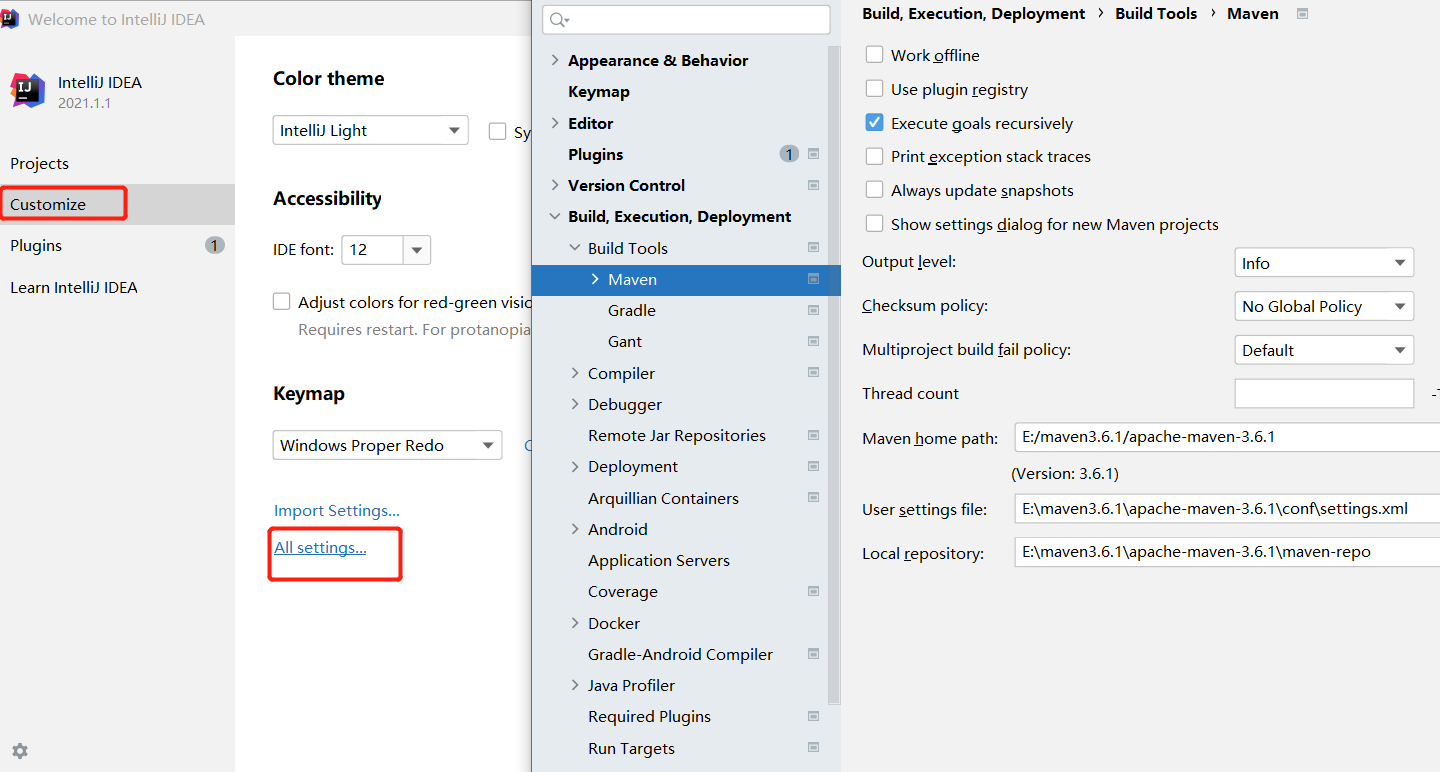
Task: Expand the Appearance & Behavior settings node
Action: (x=555, y=60)
